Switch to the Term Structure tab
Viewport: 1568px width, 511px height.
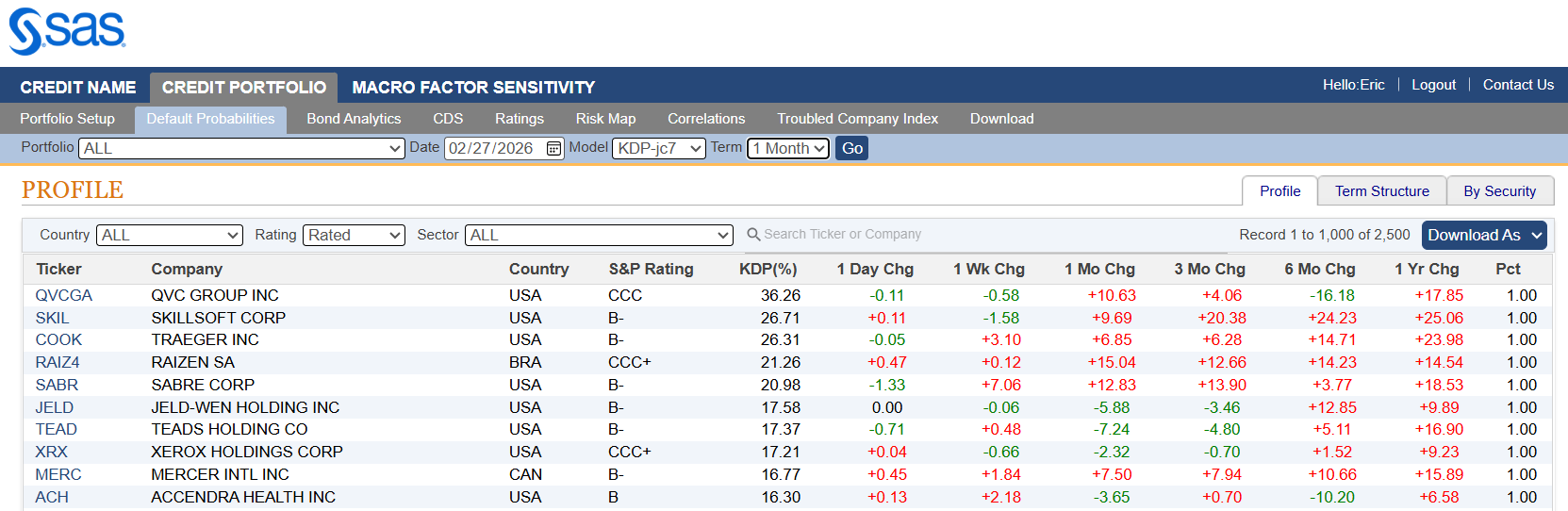point(1381,191)
